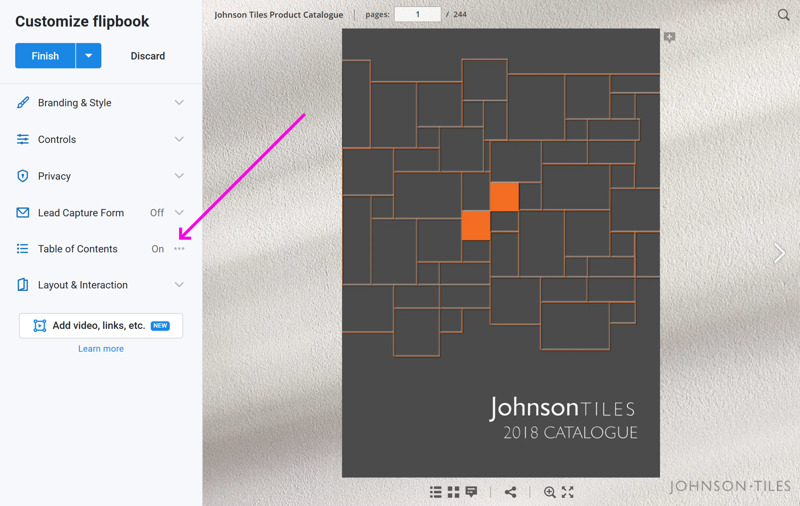Discard the flipbook customization
Screen dimensions: 800x506
[147, 56]
